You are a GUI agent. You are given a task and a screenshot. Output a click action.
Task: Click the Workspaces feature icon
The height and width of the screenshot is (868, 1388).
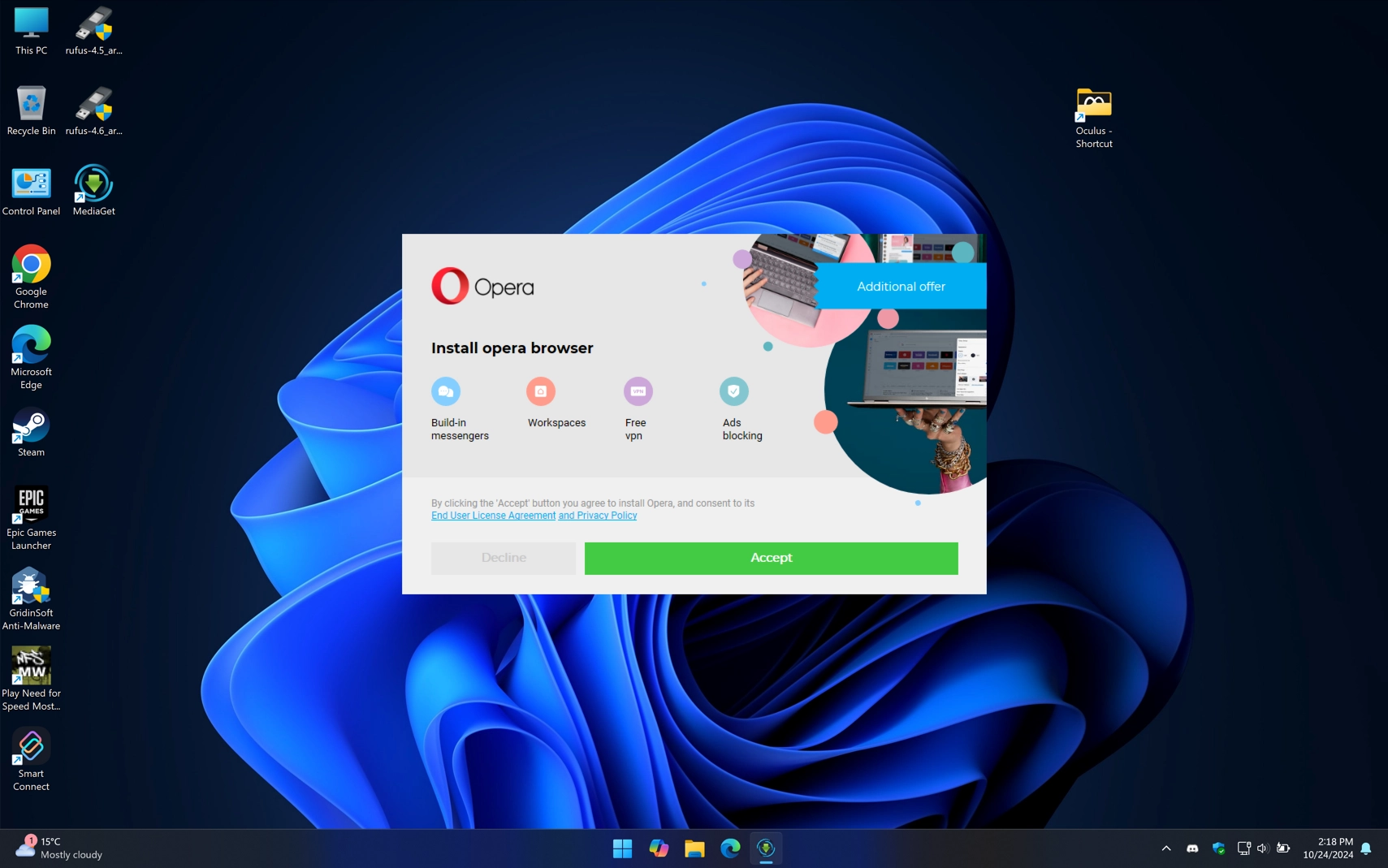coord(540,391)
